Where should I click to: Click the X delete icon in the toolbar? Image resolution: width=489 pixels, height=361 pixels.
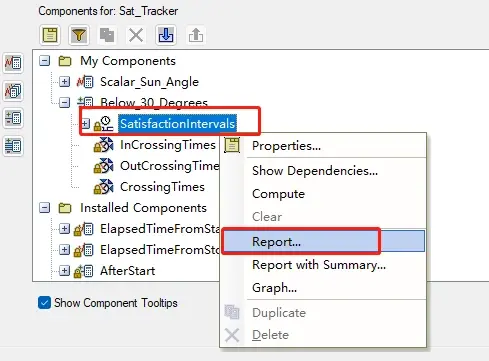(x=136, y=35)
